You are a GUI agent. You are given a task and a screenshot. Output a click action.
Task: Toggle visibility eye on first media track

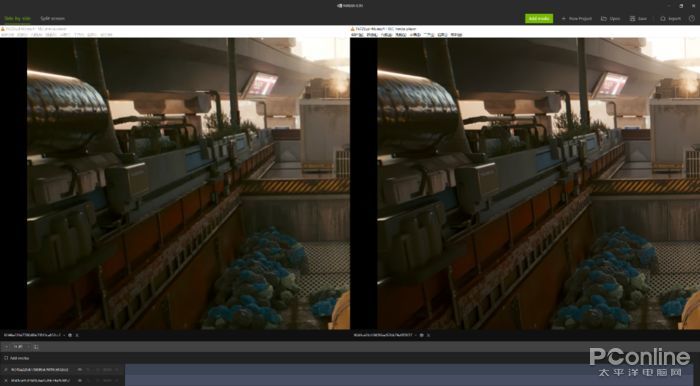point(79,369)
